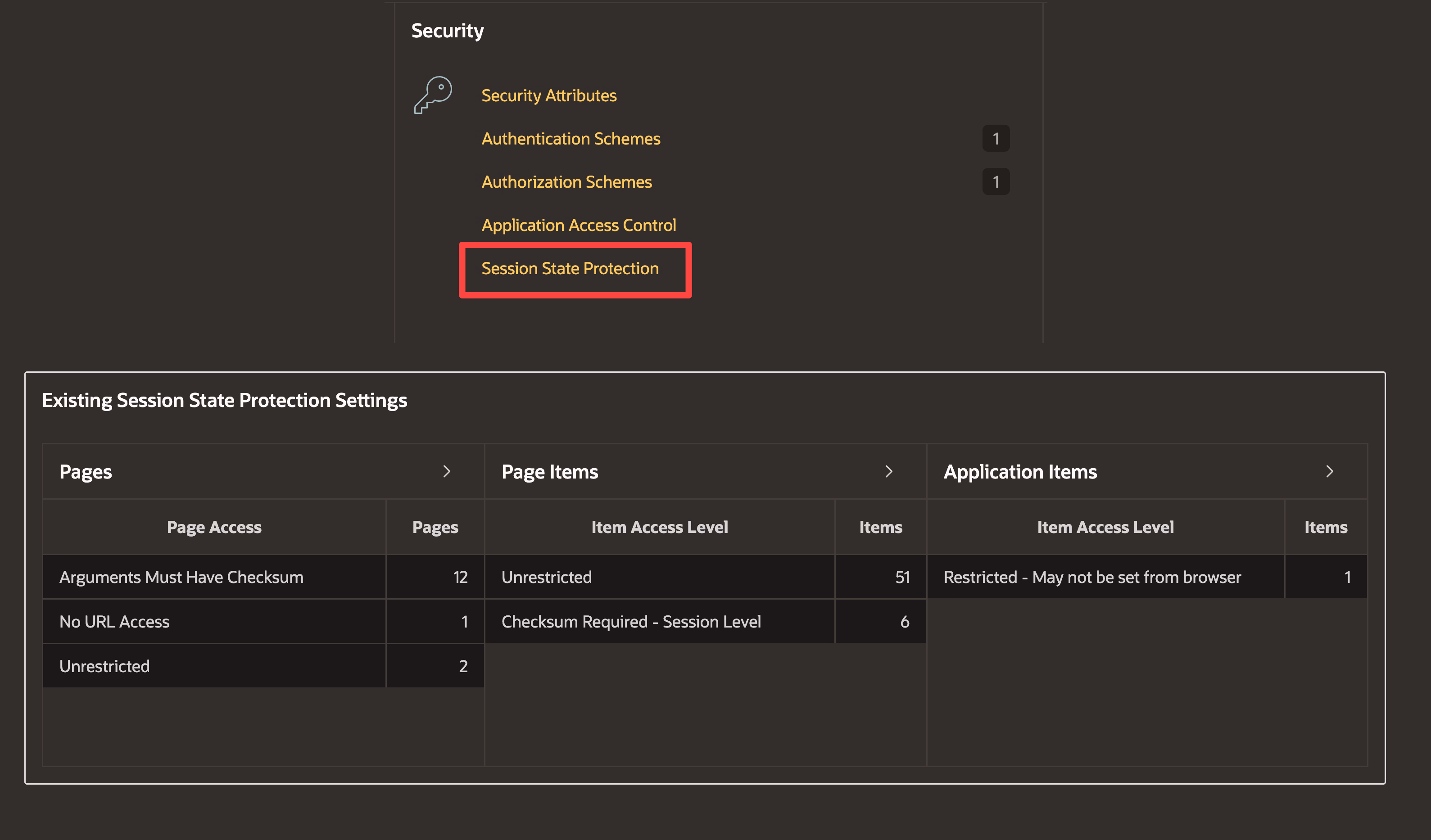This screenshot has height=840, width=1431.
Task: Click the Authorization Schemes count badge
Action: click(x=996, y=181)
